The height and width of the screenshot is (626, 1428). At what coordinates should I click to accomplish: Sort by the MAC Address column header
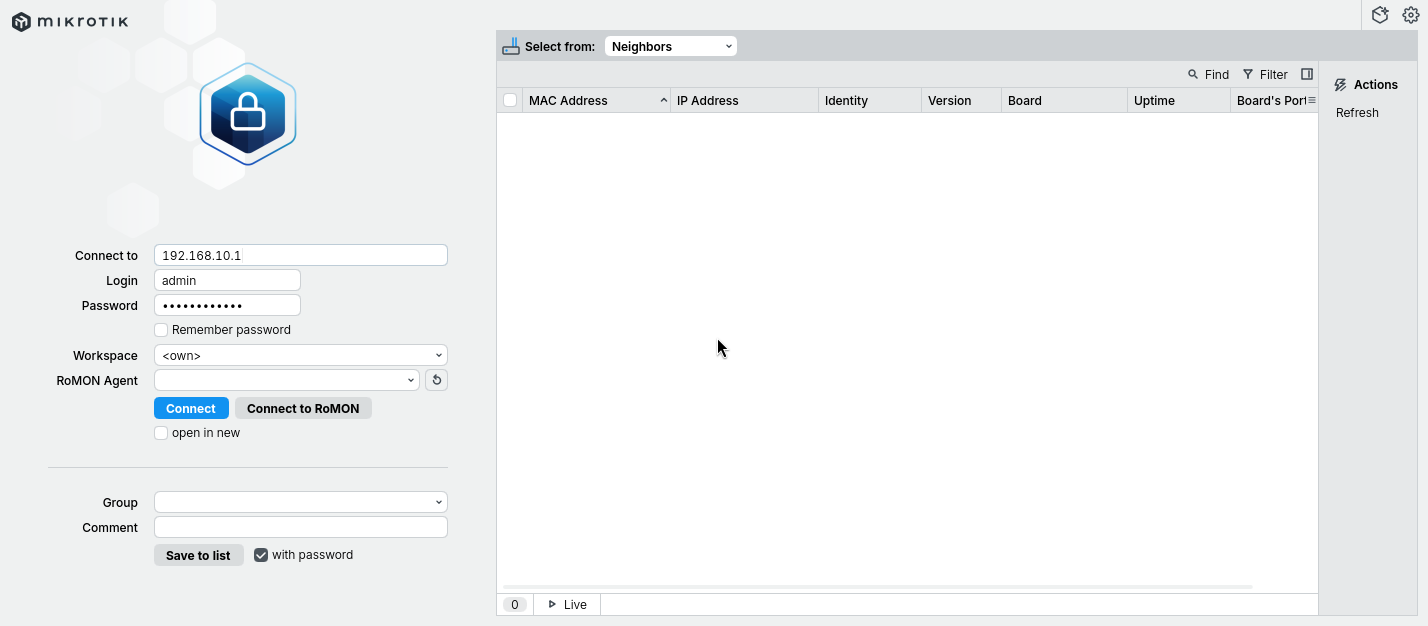[x=590, y=100]
